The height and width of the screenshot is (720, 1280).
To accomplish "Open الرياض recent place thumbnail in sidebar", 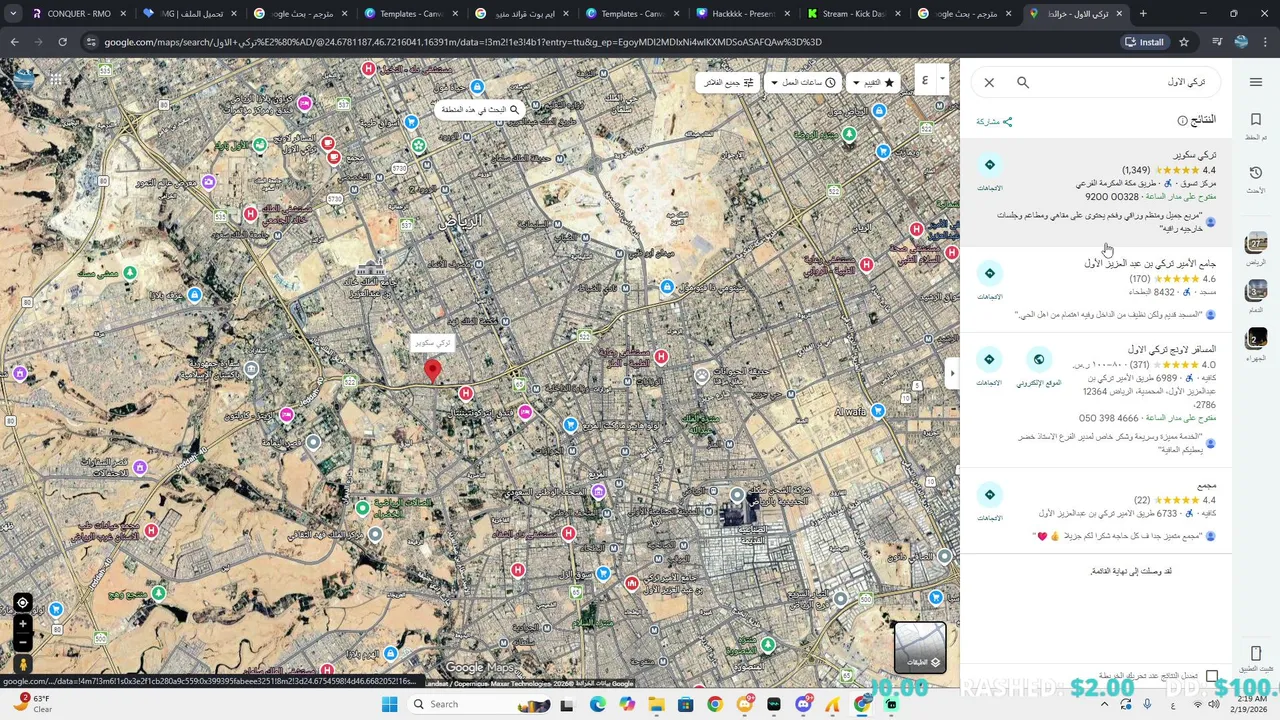I will point(1256,244).
